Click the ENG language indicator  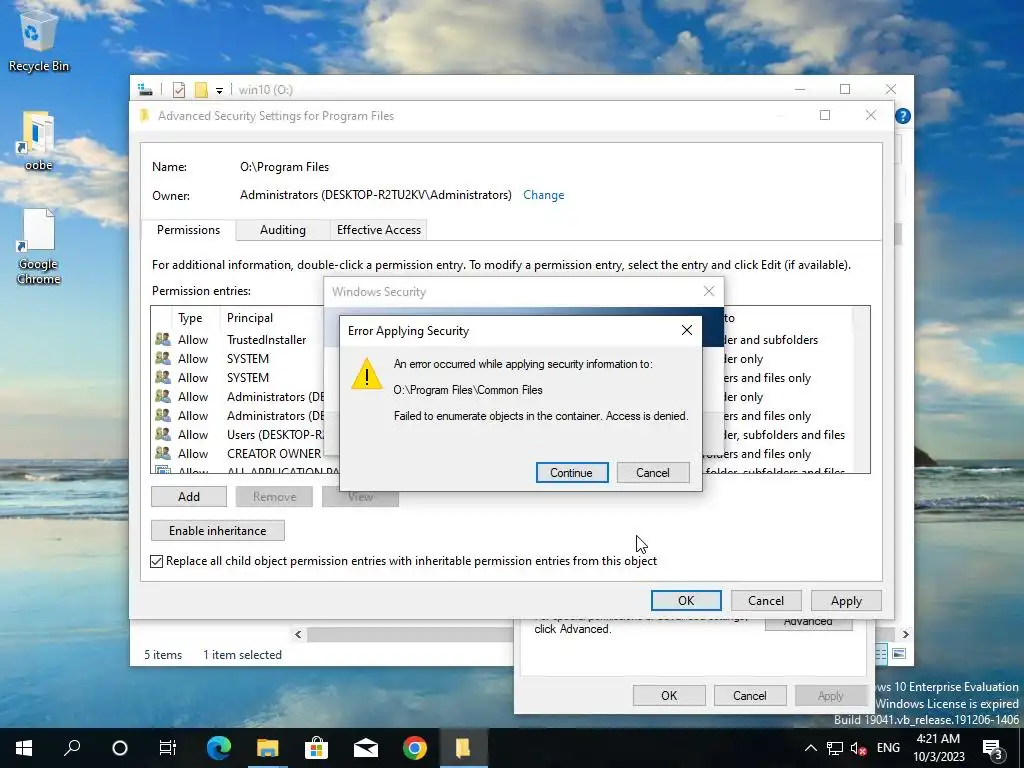pyautogui.click(x=888, y=748)
